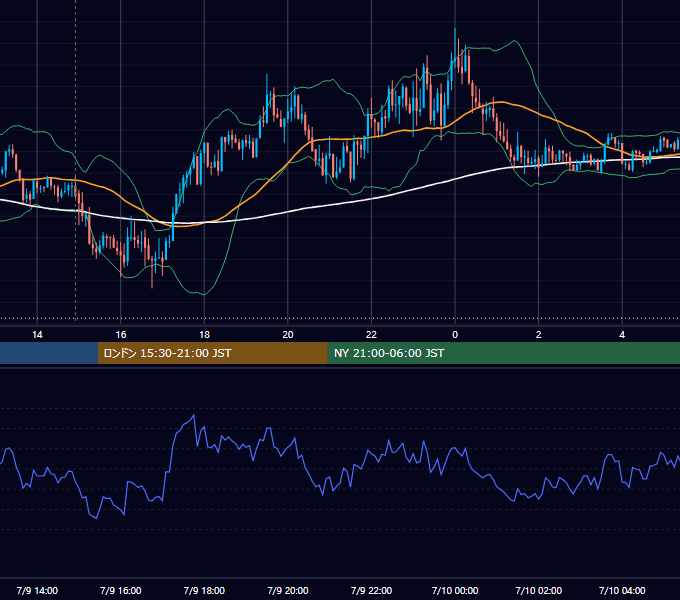Select the ロンドン 15:30-21:00 JST session bar
This screenshot has width=680, height=600.
click(x=212, y=353)
